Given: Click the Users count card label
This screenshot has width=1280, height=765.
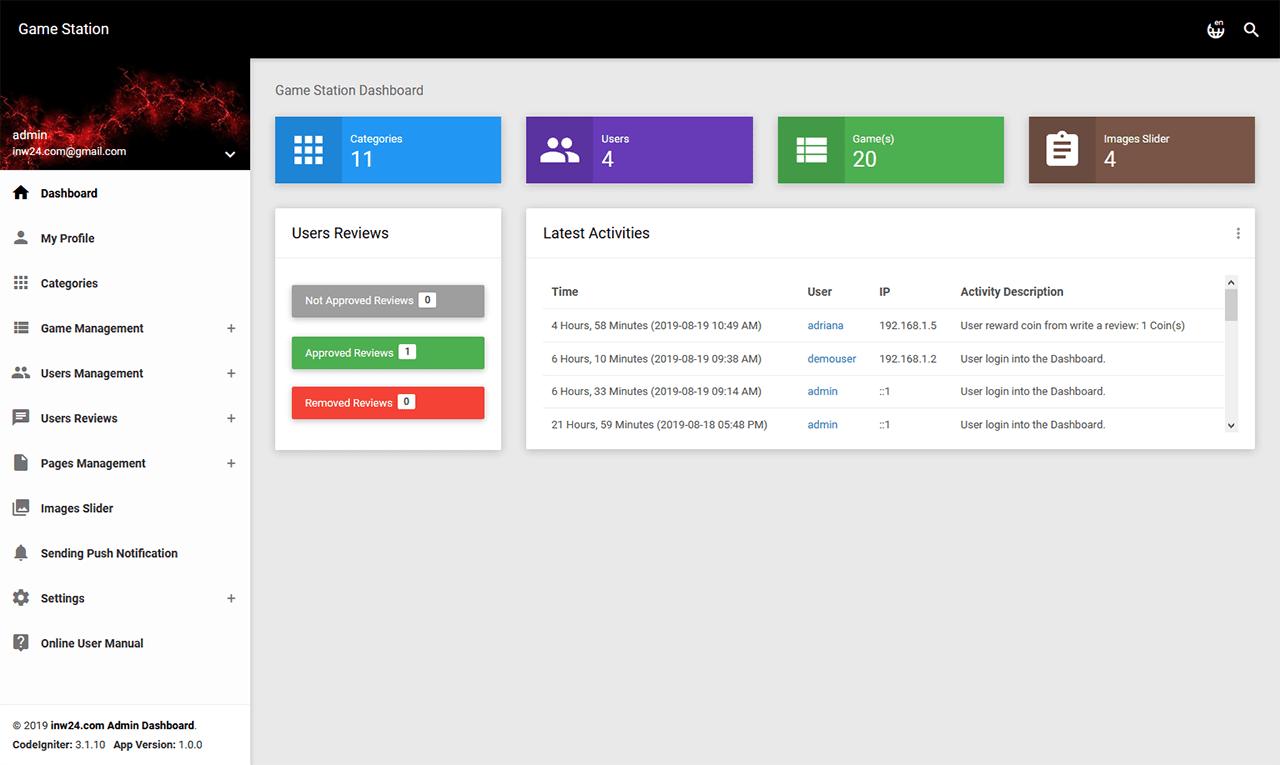Looking at the screenshot, I should 615,139.
